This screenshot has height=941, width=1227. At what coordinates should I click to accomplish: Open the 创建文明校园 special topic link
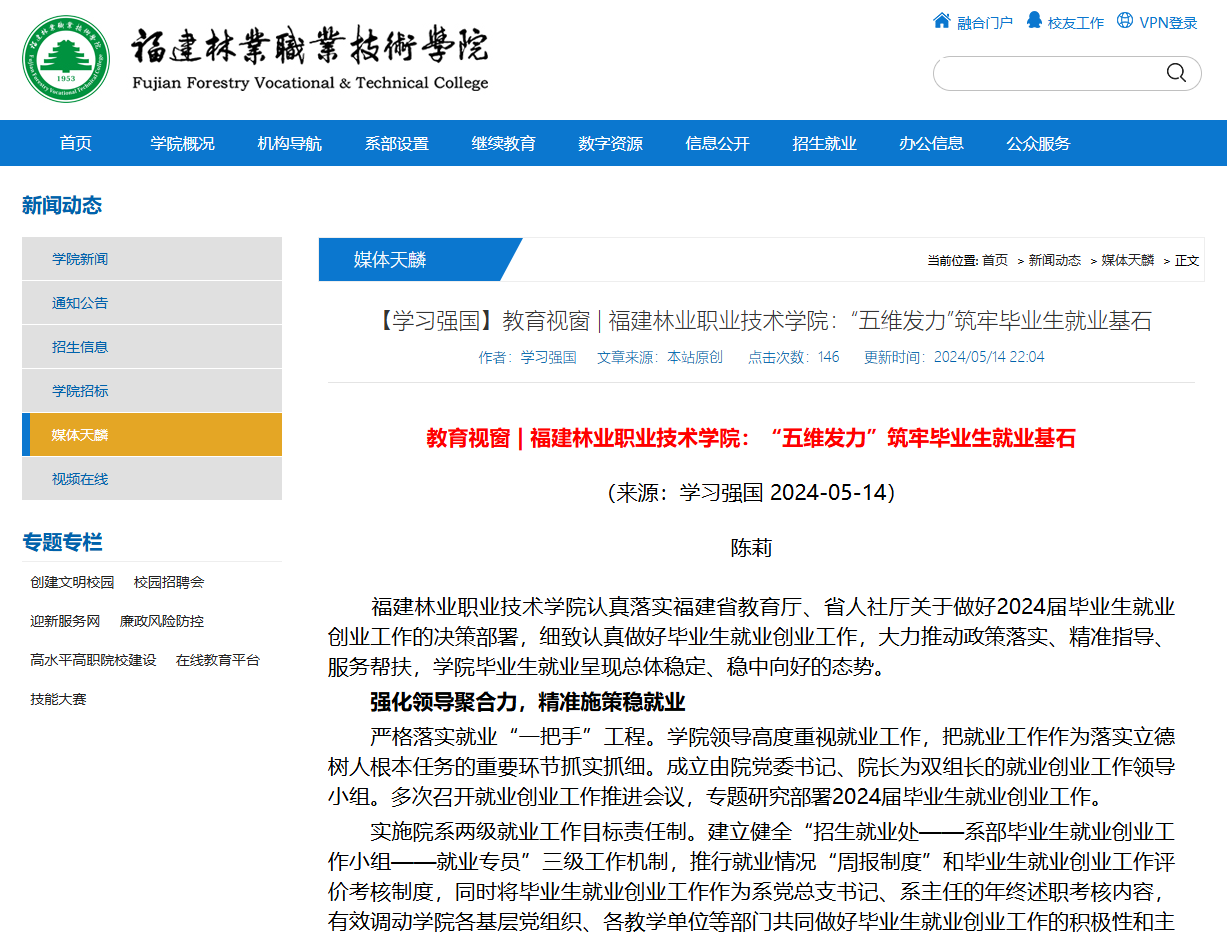click(x=72, y=582)
